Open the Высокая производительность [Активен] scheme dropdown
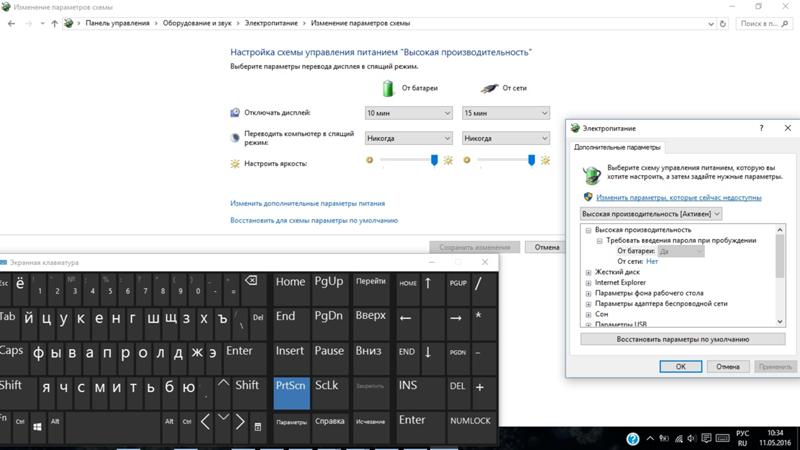Image resolution: width=800 pixels, height=450 pixels. click(x=651, y=214)
